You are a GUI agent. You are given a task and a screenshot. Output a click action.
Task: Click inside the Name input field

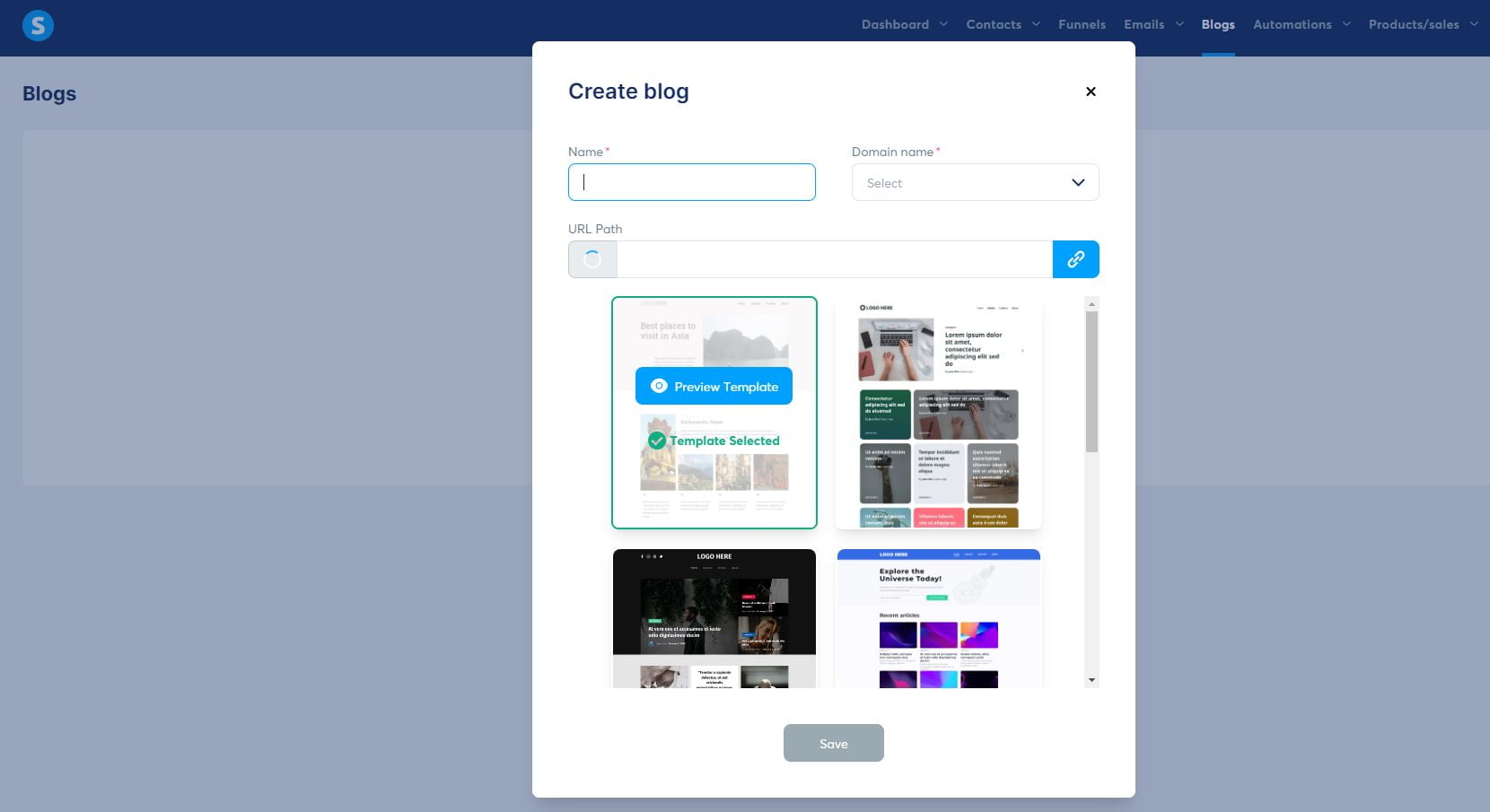click(691, 182)
